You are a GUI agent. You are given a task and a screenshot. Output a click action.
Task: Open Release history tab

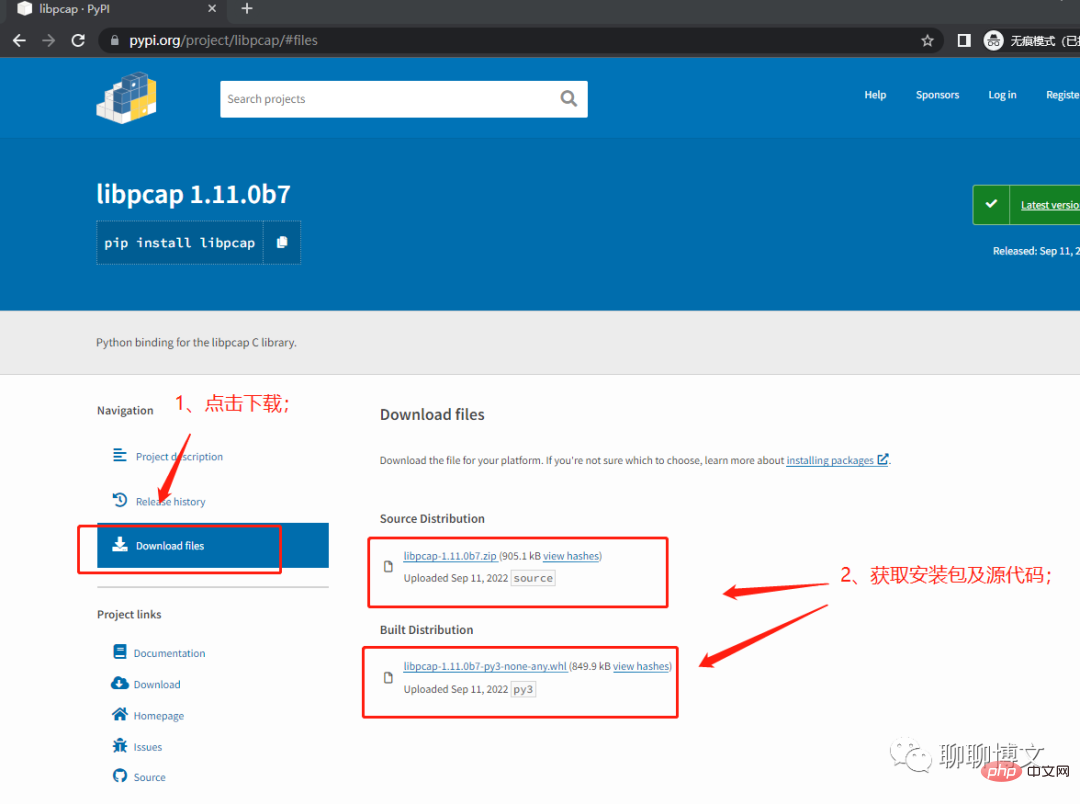pos(170,502)
